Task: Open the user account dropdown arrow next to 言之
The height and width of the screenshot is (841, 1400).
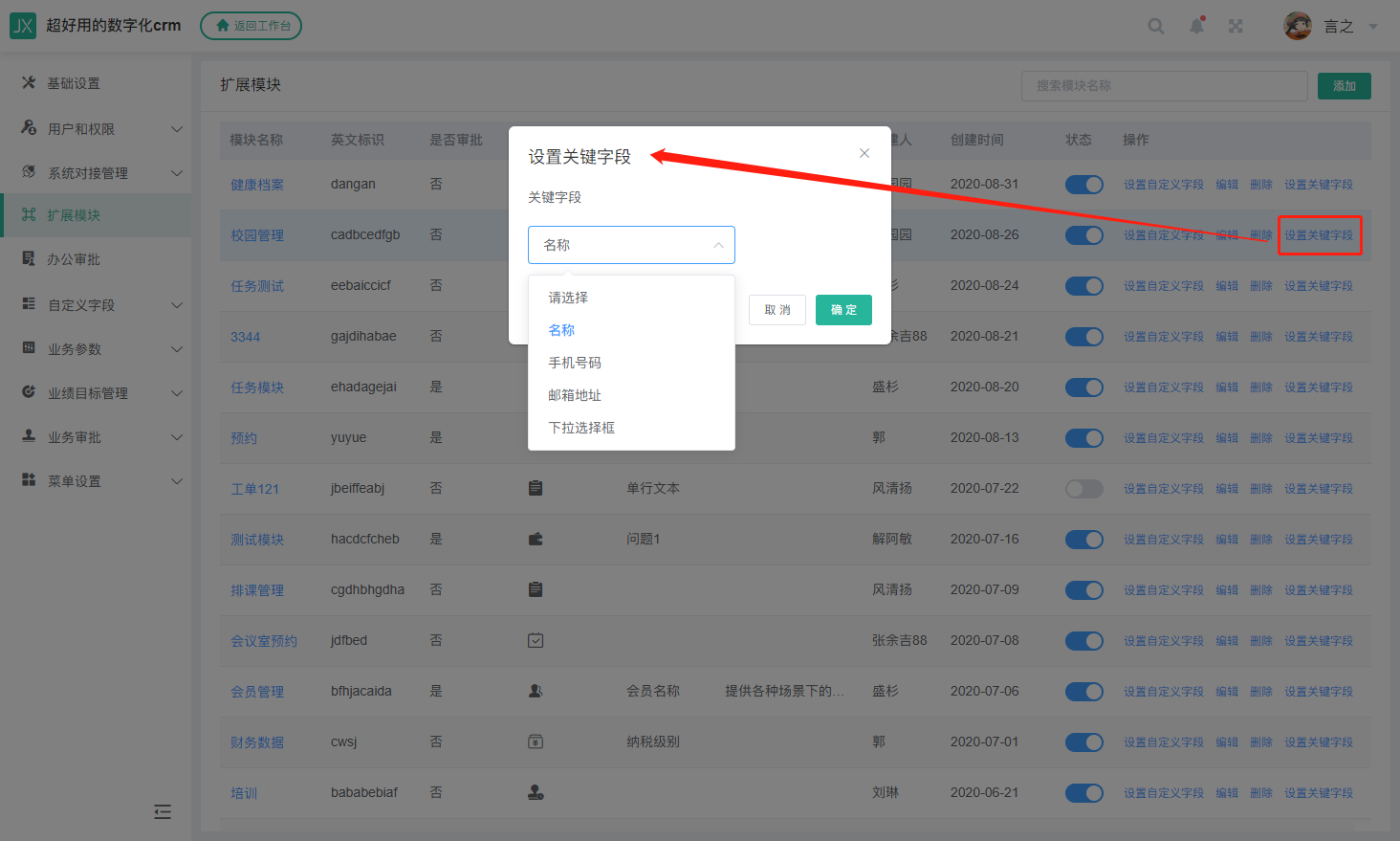Action: click(x=1373, y=27)
